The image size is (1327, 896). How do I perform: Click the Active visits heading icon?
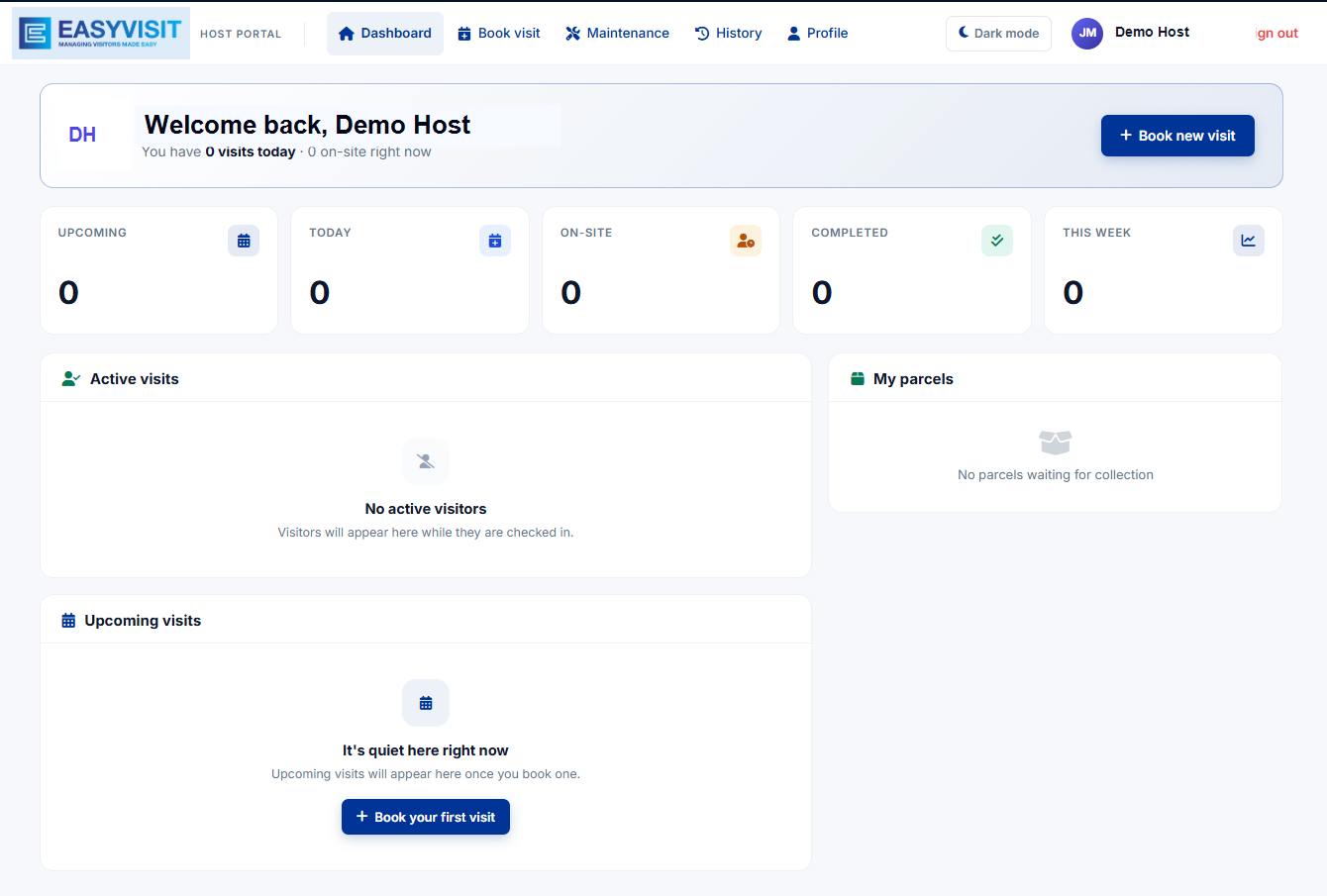click(70, 378)
